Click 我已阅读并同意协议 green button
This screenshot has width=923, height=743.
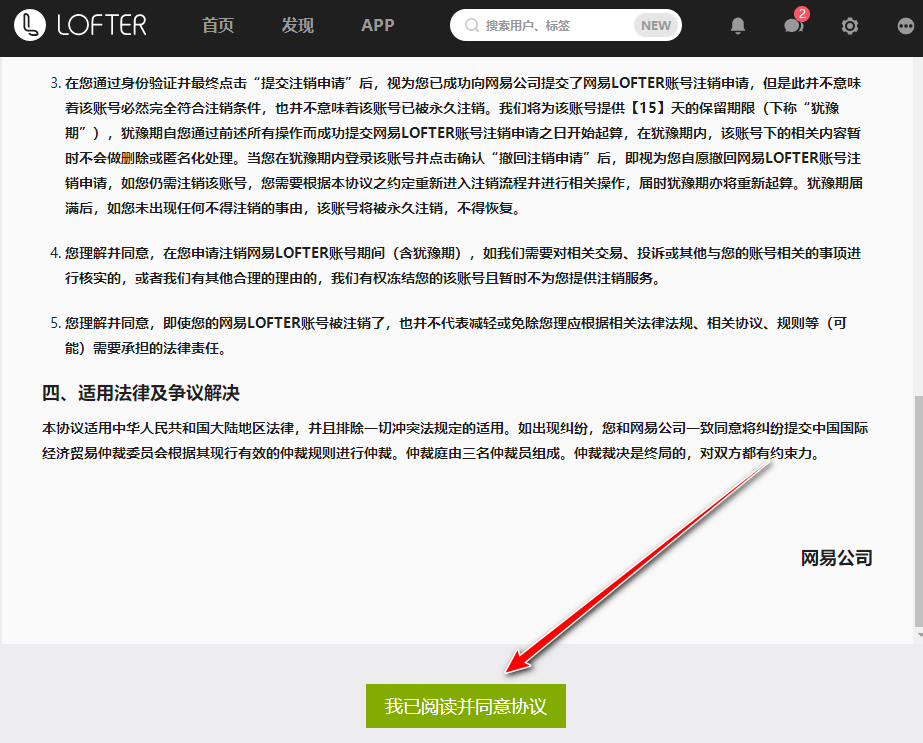tap(466, 706)
